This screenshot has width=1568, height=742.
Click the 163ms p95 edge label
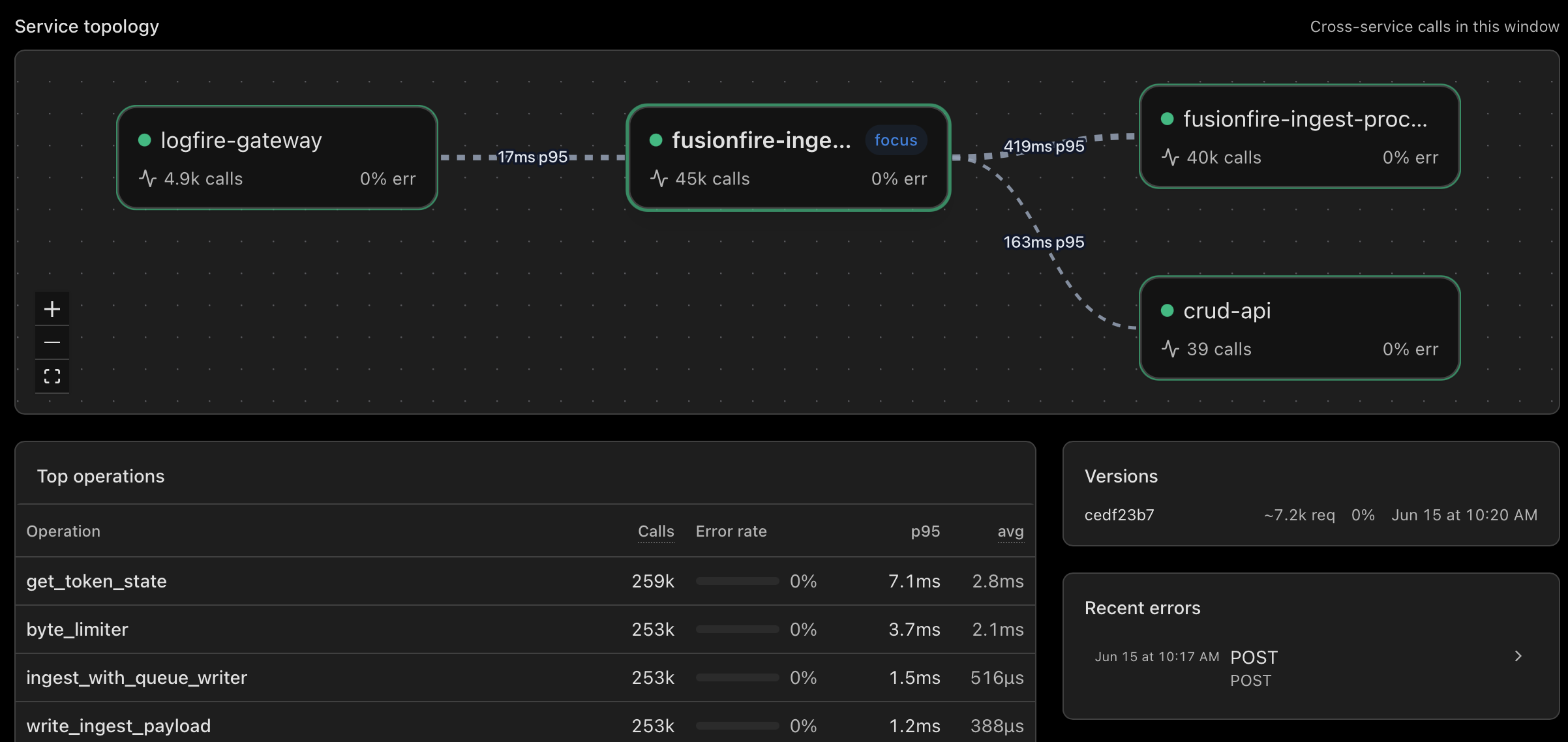1044,242
